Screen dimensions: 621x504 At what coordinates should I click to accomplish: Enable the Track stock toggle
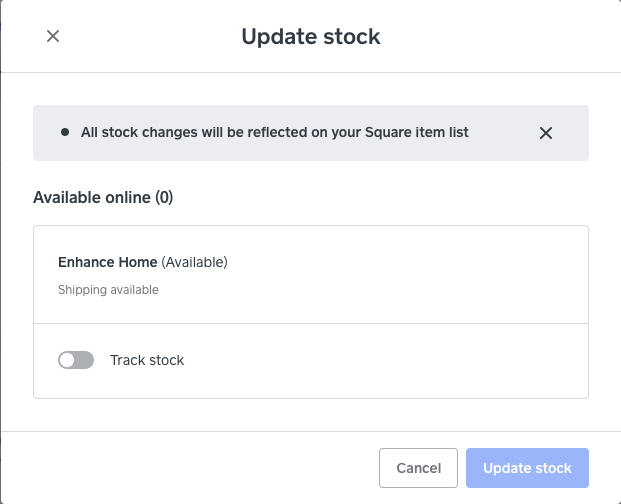coord(76,360)
